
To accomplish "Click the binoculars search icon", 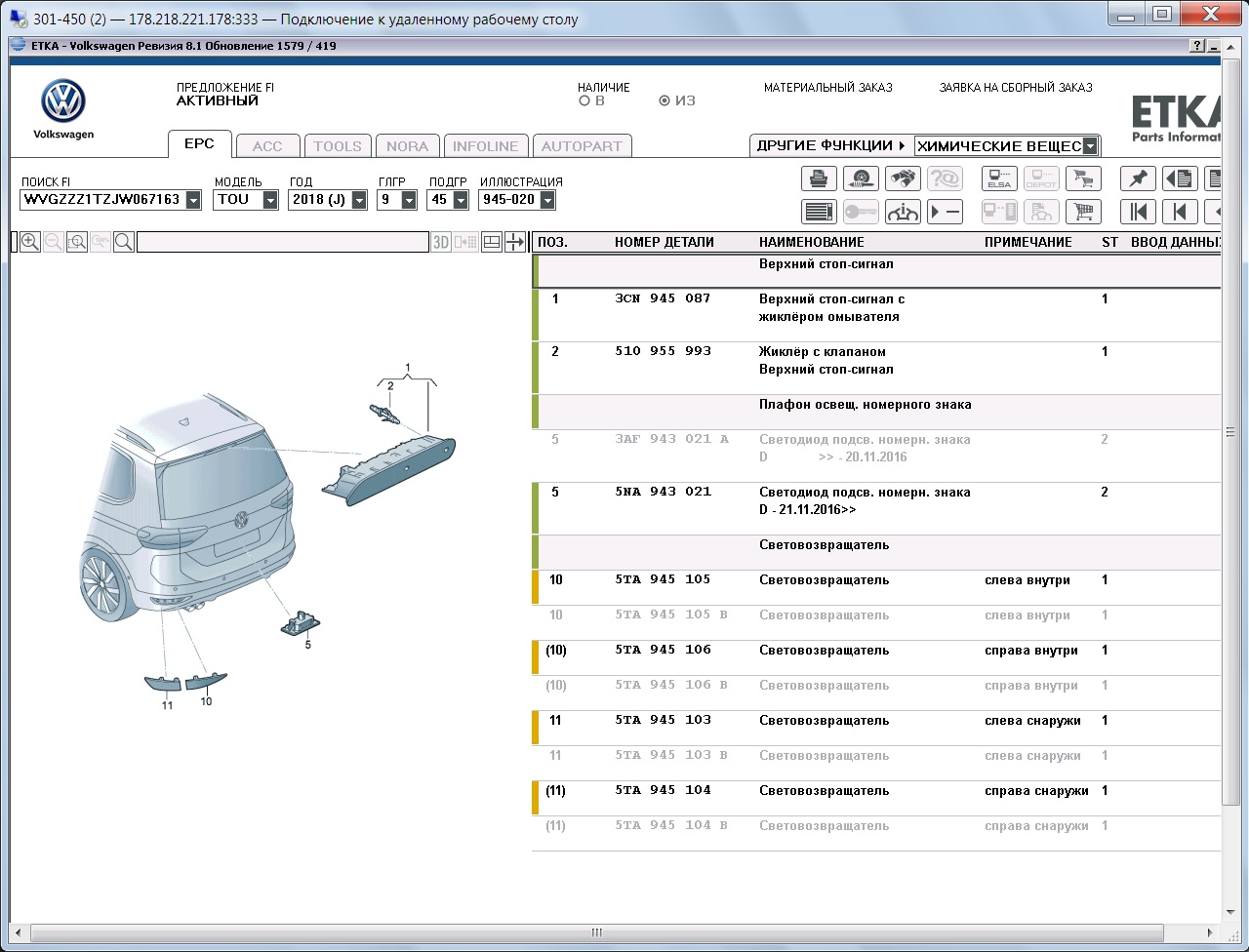I will click(903, 178).
